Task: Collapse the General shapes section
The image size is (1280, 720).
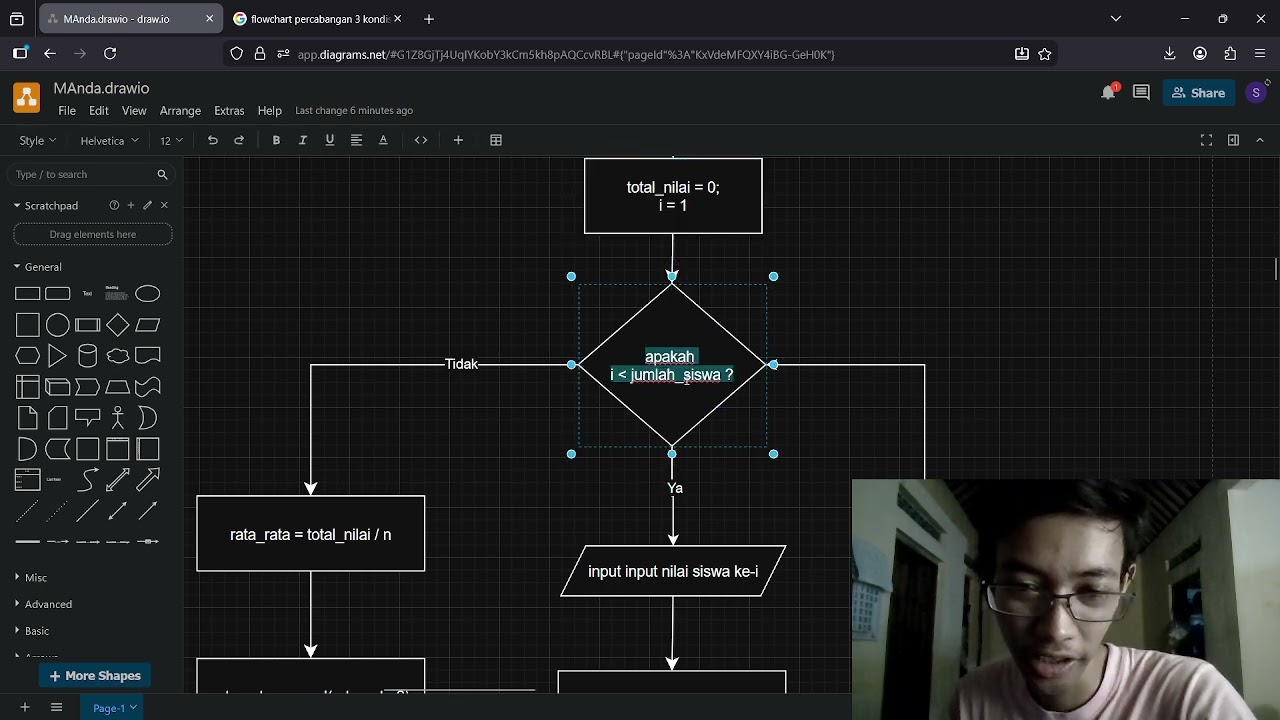Action: 42,267
